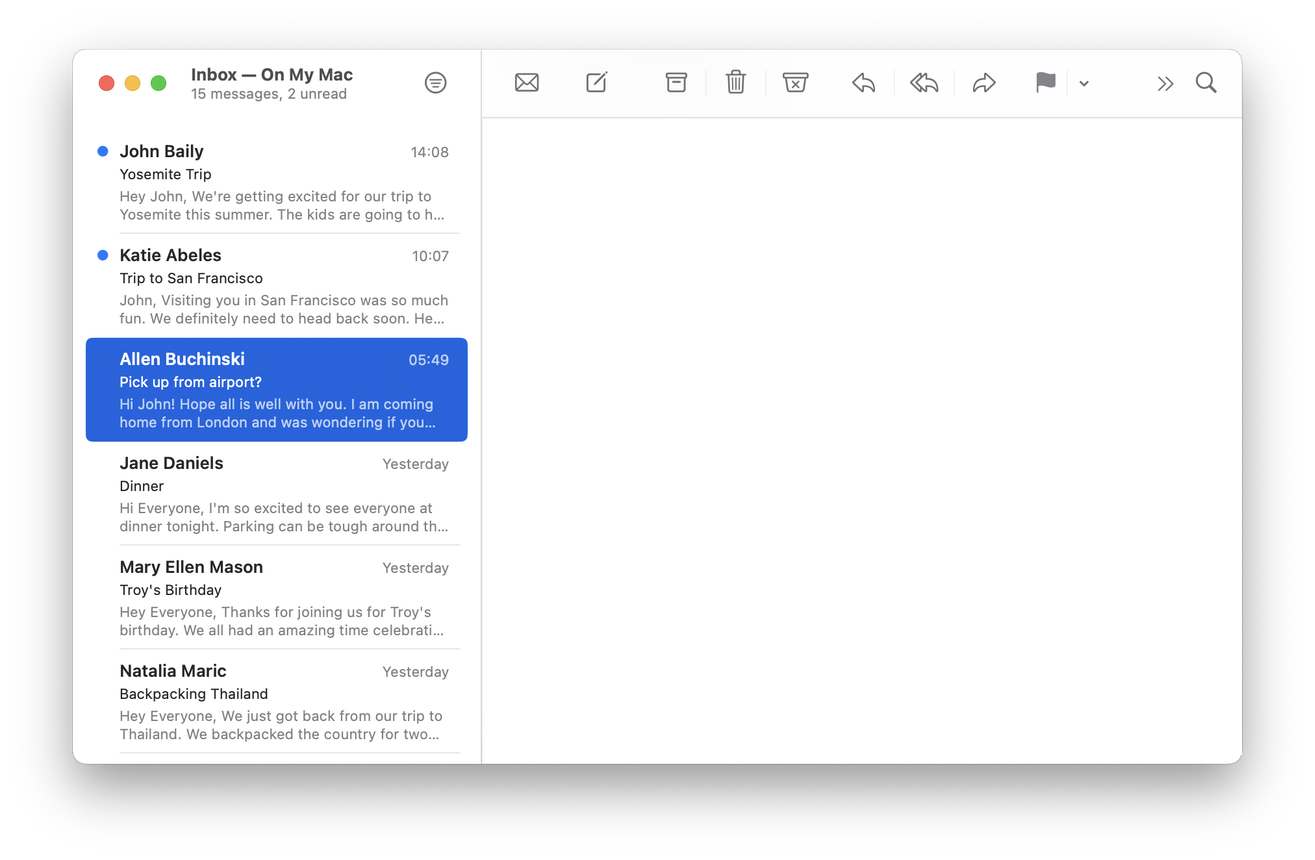The height and width of the screenshot is (860, 1315).
Task: Close the Mail window with red button
Action: click(106, 83)
